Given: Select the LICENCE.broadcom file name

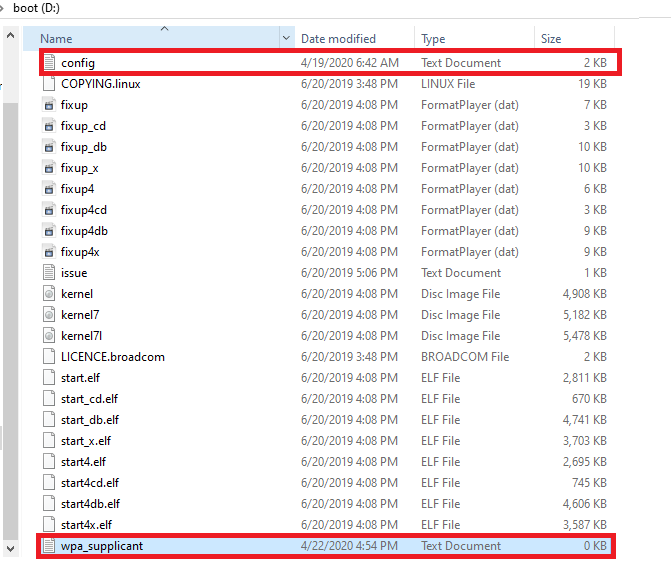Looking at the screenshot, I should [113, 357].
